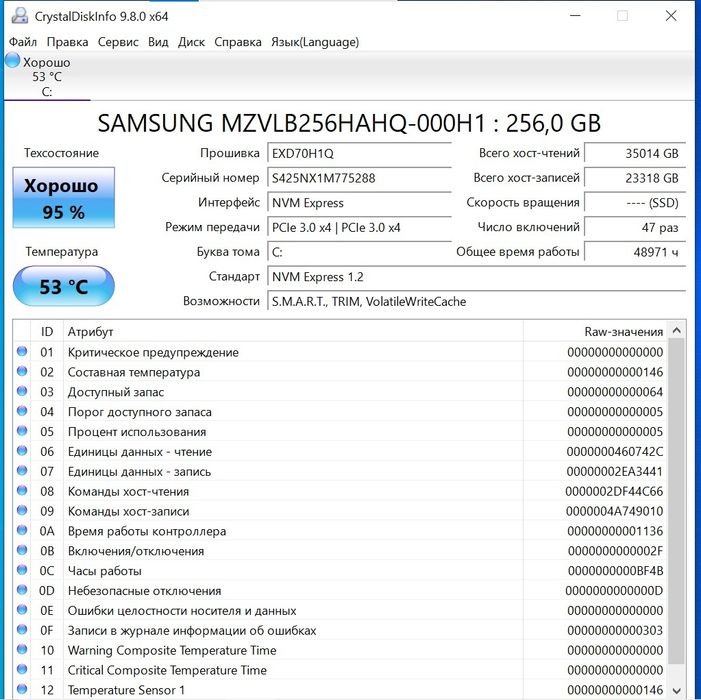Click status orb for Небезопасные отключения row
This screenshot has width=701, height=700.
(22, 590)
